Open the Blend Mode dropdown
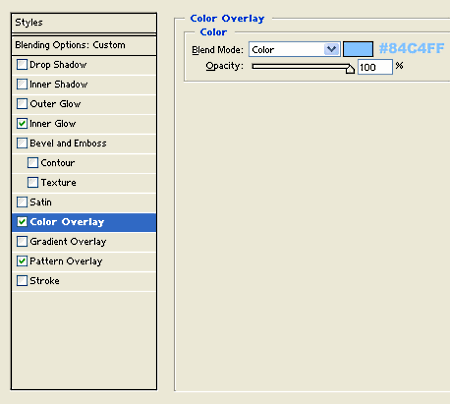The width and height of the screenshot is (450, 404). 294,49
